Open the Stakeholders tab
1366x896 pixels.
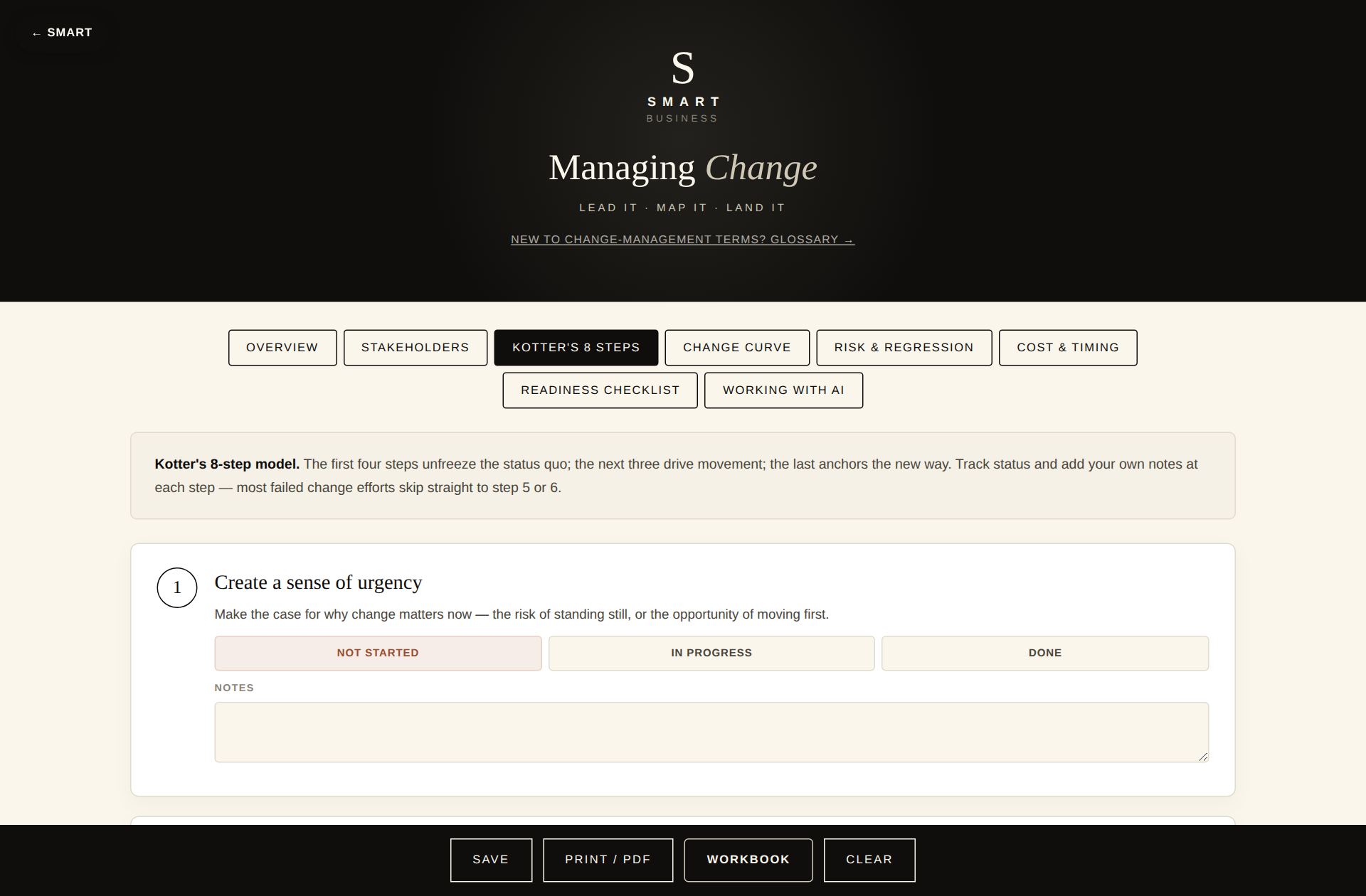click(x=415, y=348)
